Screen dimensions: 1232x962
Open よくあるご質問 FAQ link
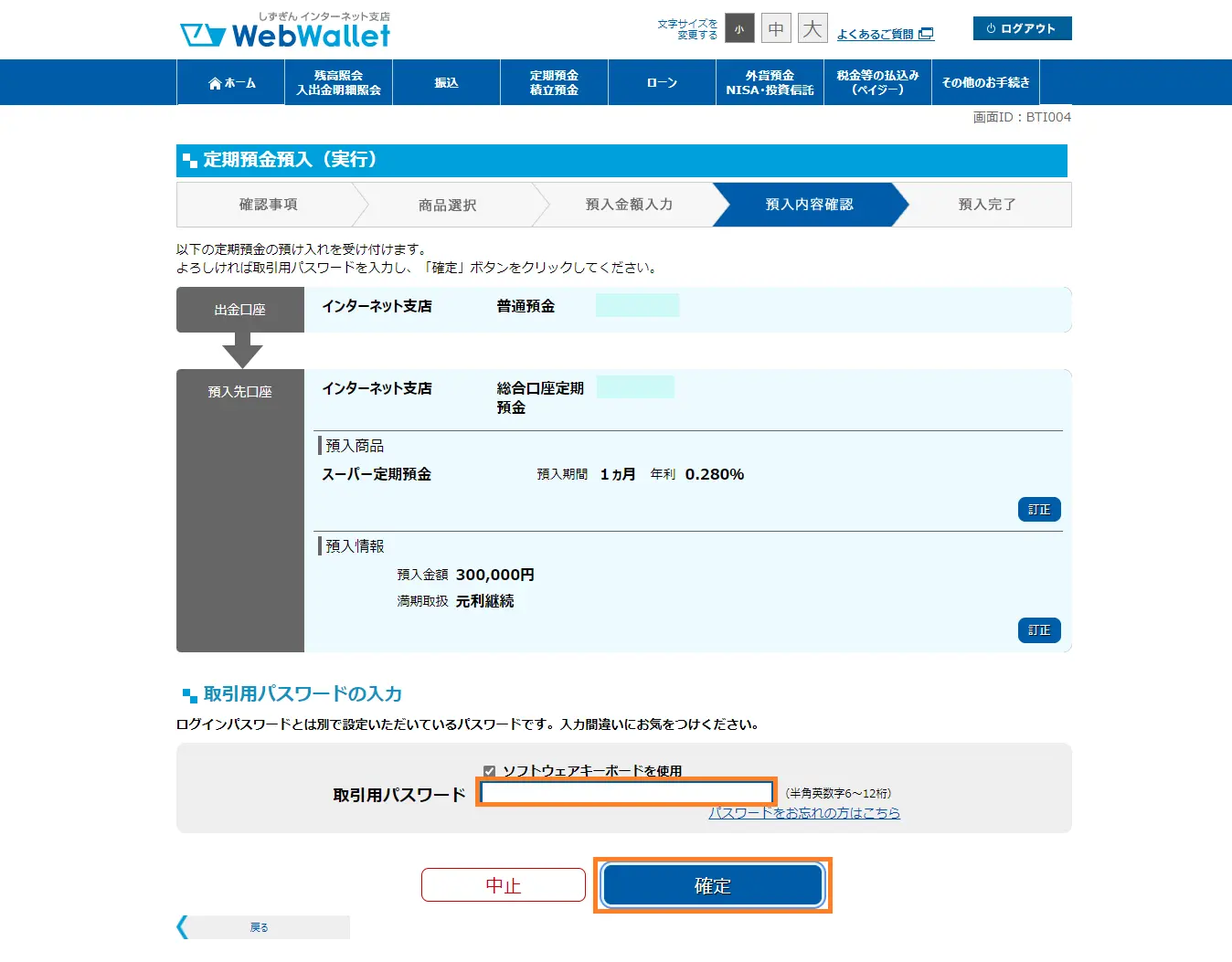tap(884, 35)
